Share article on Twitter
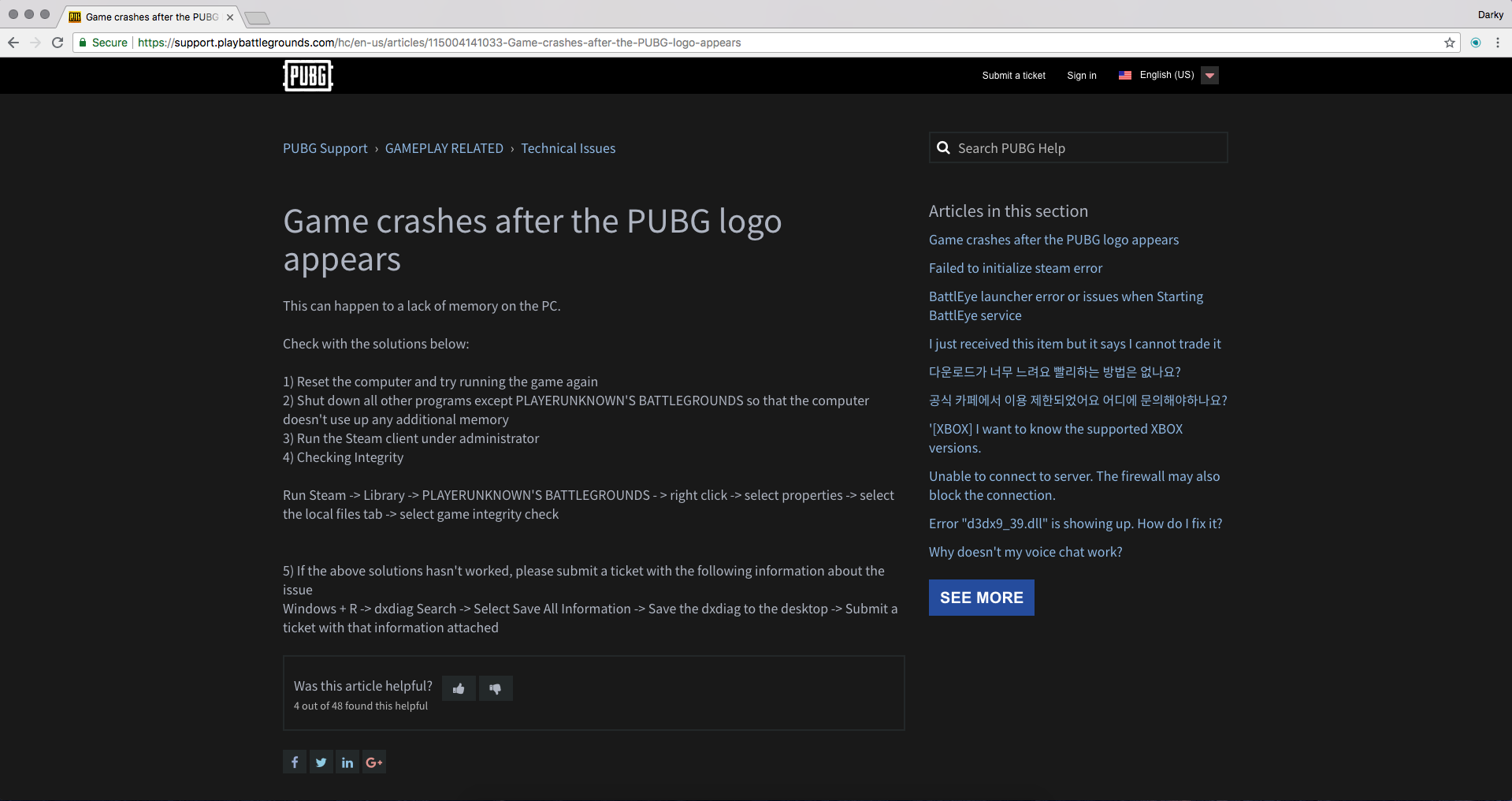 click(321, 762)
